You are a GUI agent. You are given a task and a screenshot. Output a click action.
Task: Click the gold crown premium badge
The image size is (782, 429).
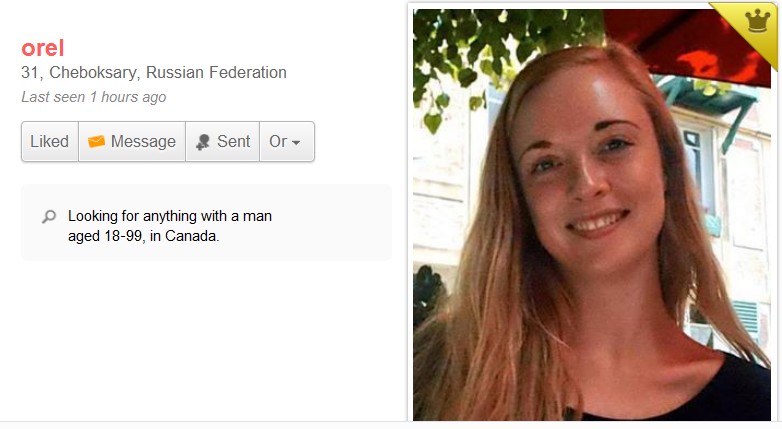(x=757, y=20)
